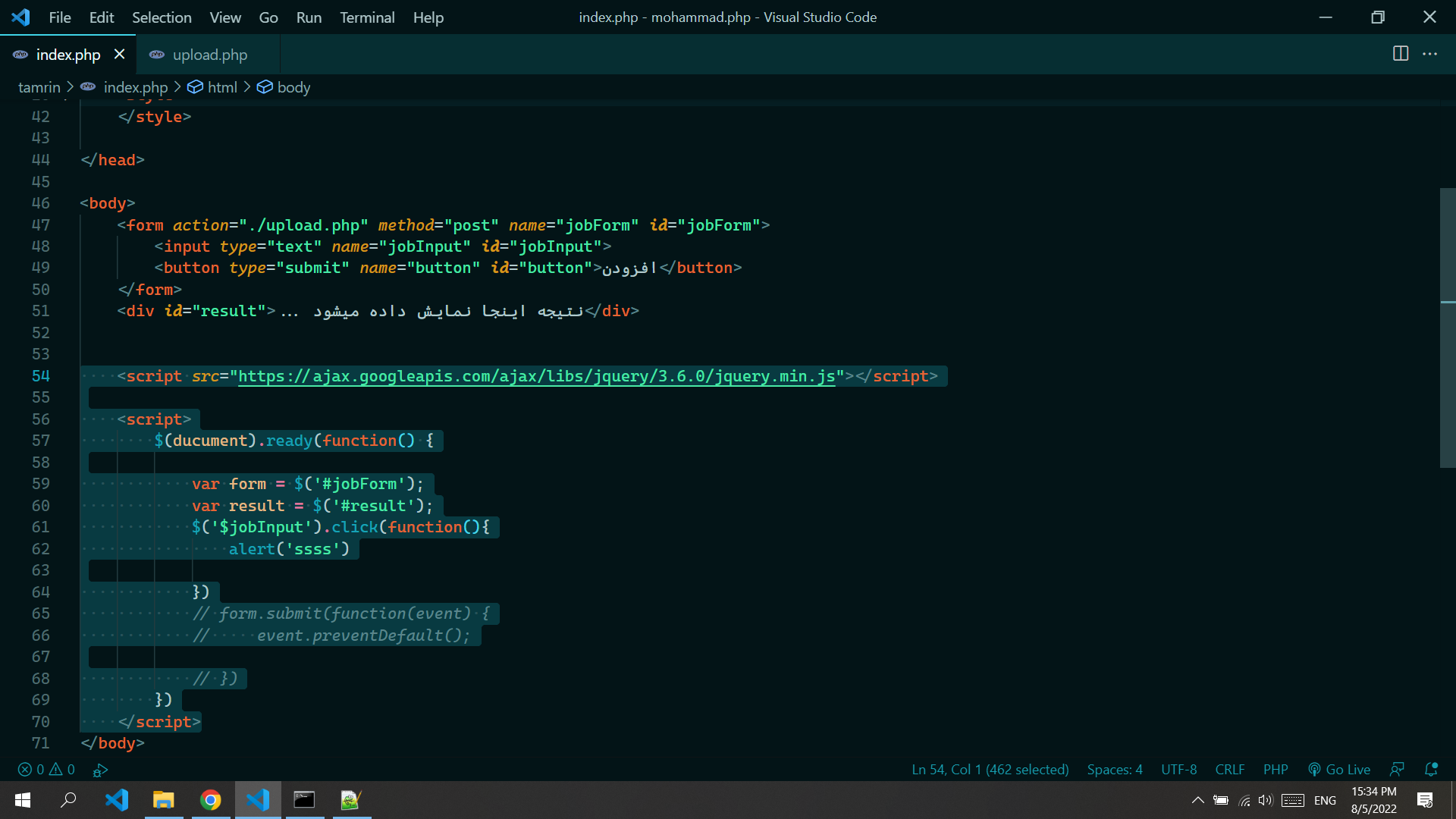Start Go Live server
This screenshot has height=819, width=1456.
point(1339,770)
